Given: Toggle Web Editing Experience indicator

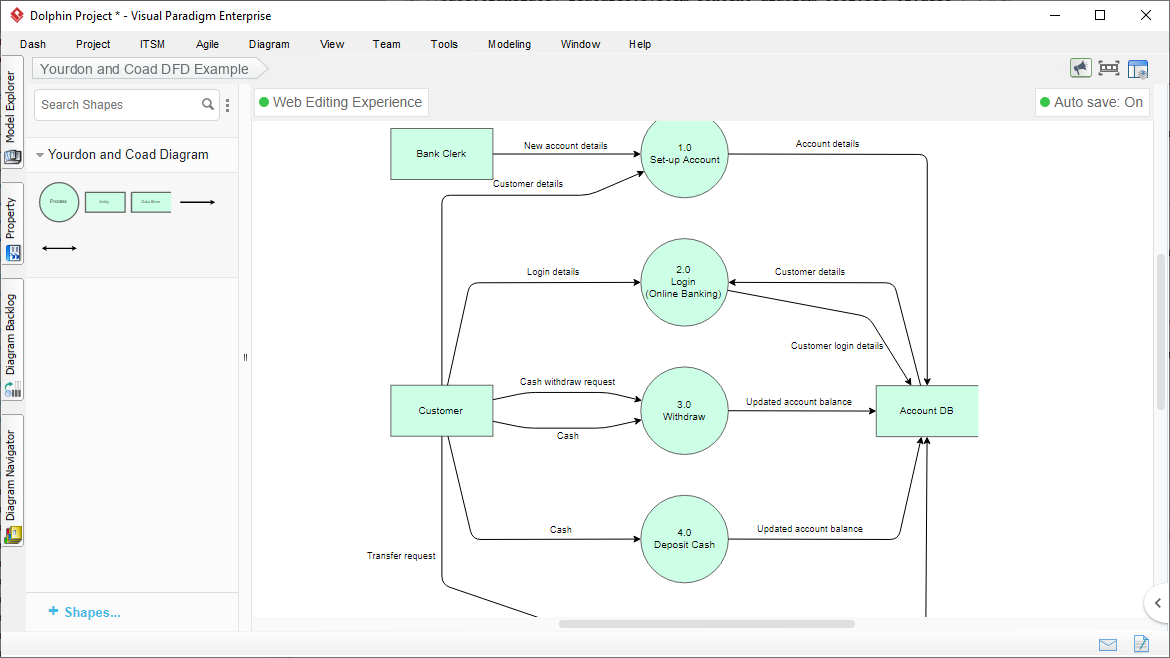Looking at the screenshot, I should click(x=341, y=102).
